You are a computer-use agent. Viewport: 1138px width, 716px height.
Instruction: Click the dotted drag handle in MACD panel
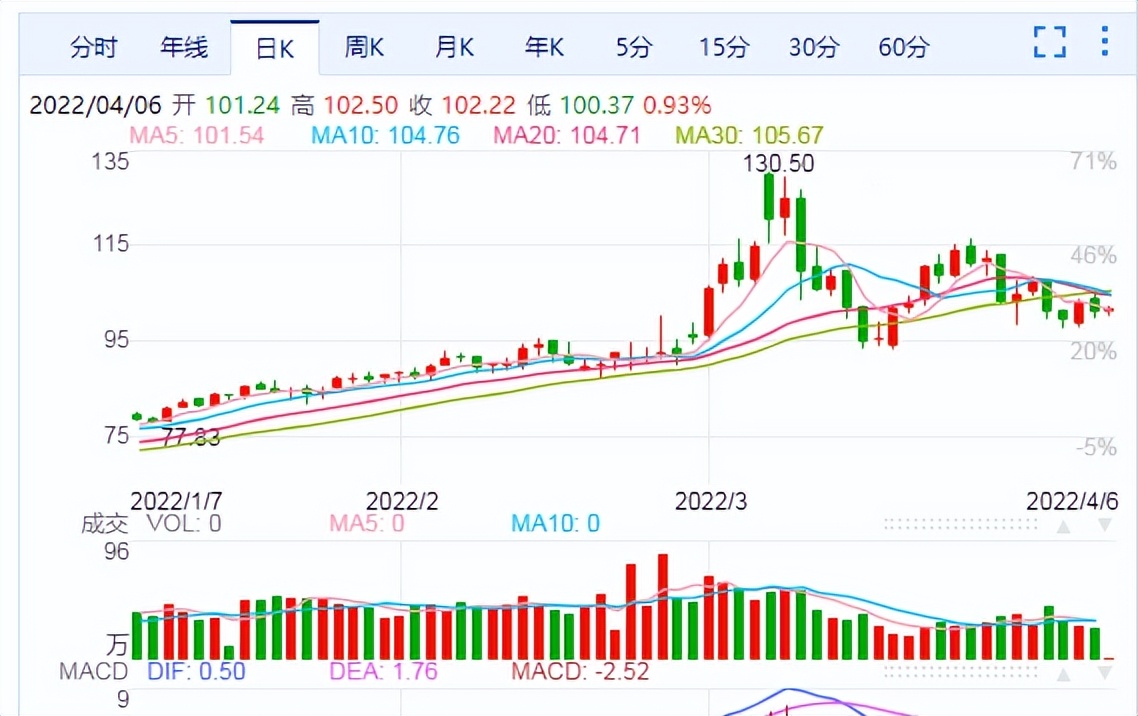click(x=960, y=672)
